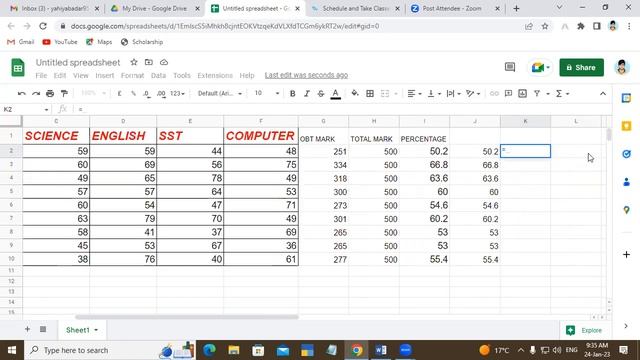View cloud document status icon
The image size is (640, 360).
(x=164, y=62)
